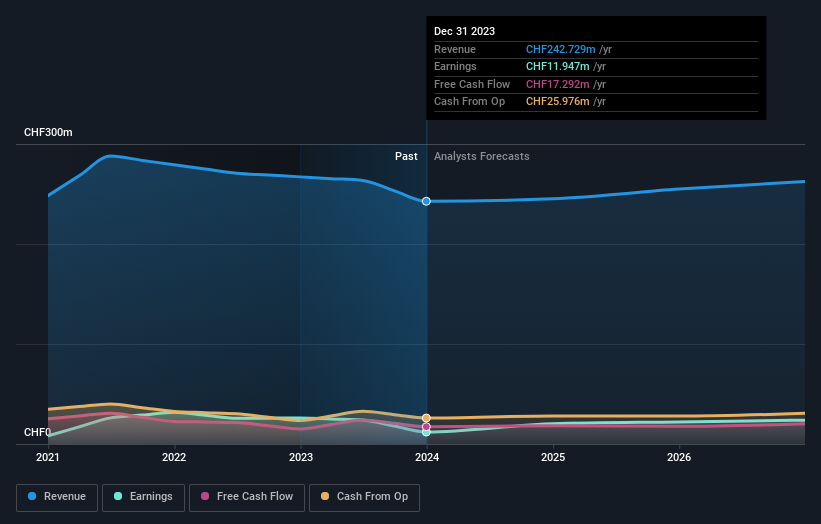821x524 pixels.
Task: Toggle the Free Cash Flow legend series
Action: pos(247,497)
